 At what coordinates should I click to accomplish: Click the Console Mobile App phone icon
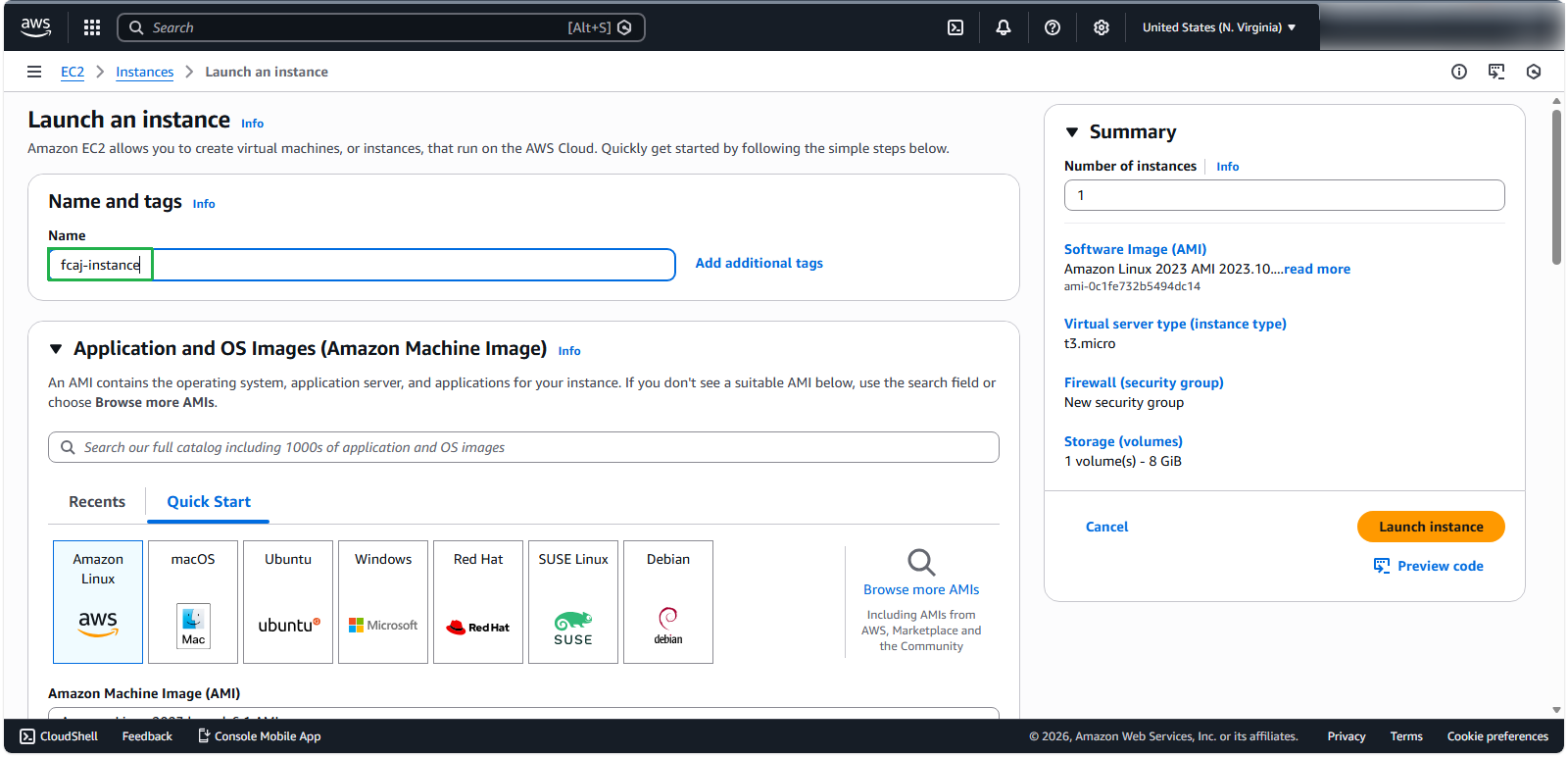click(204, 735)
